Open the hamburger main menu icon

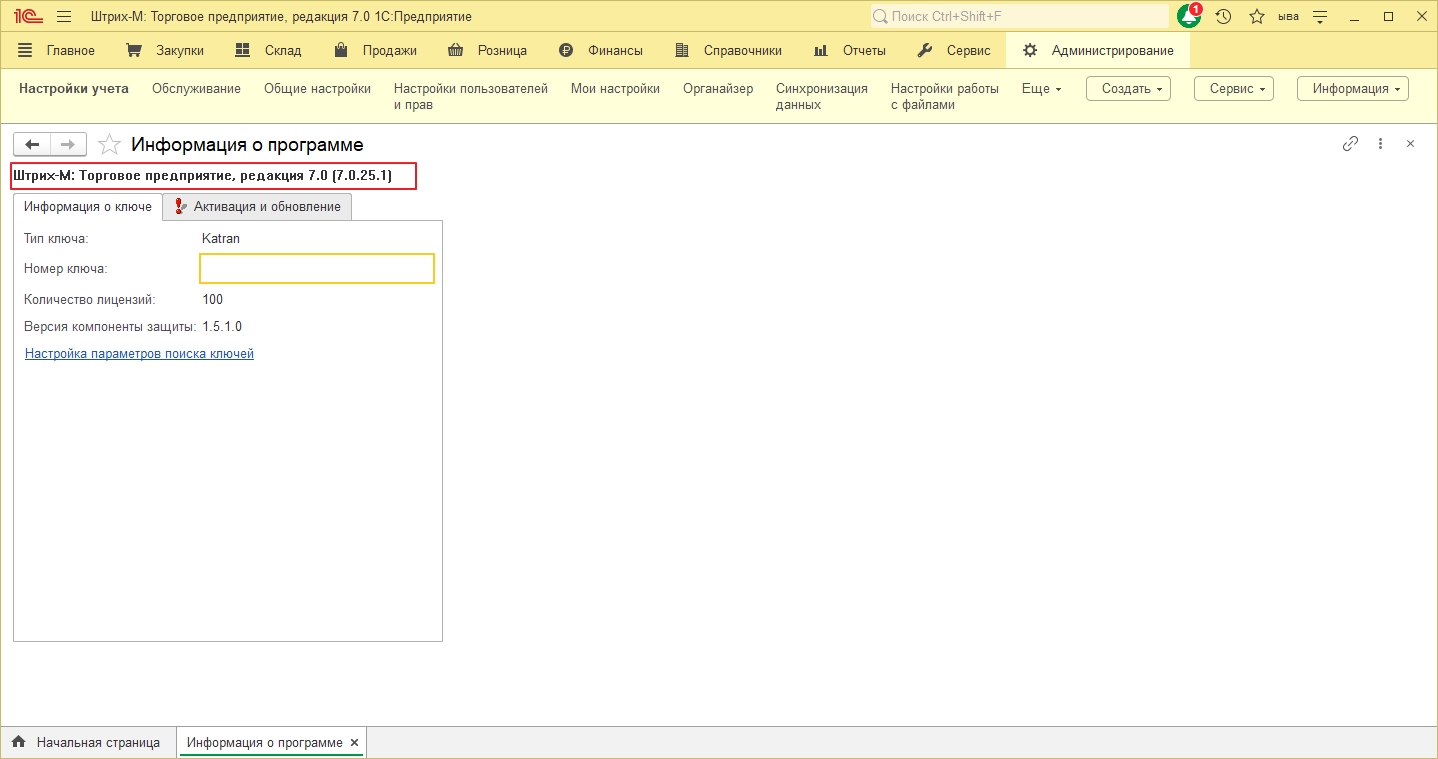pos(64,17)
